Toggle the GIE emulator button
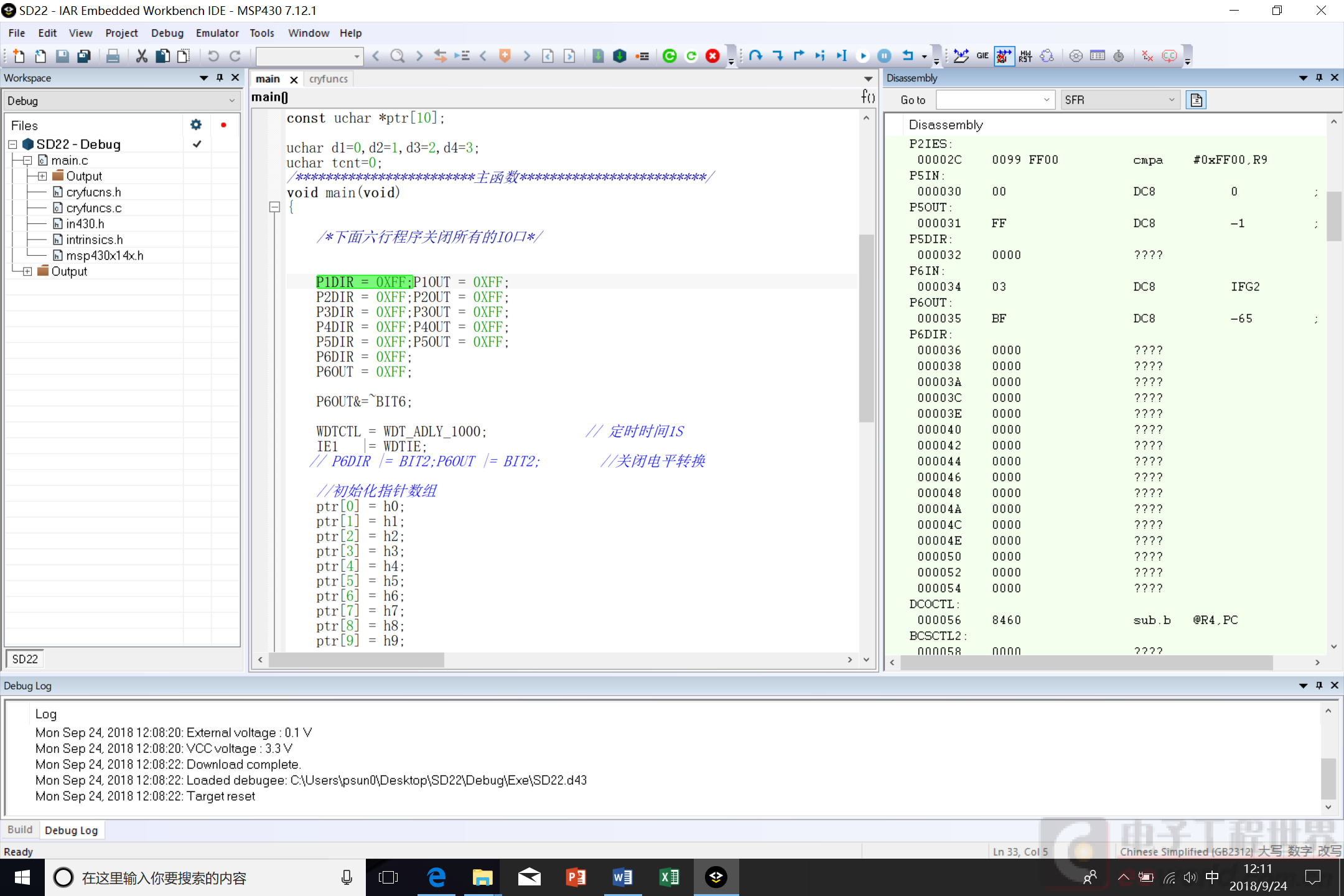 pyautogui.click(x=982, y=56)
